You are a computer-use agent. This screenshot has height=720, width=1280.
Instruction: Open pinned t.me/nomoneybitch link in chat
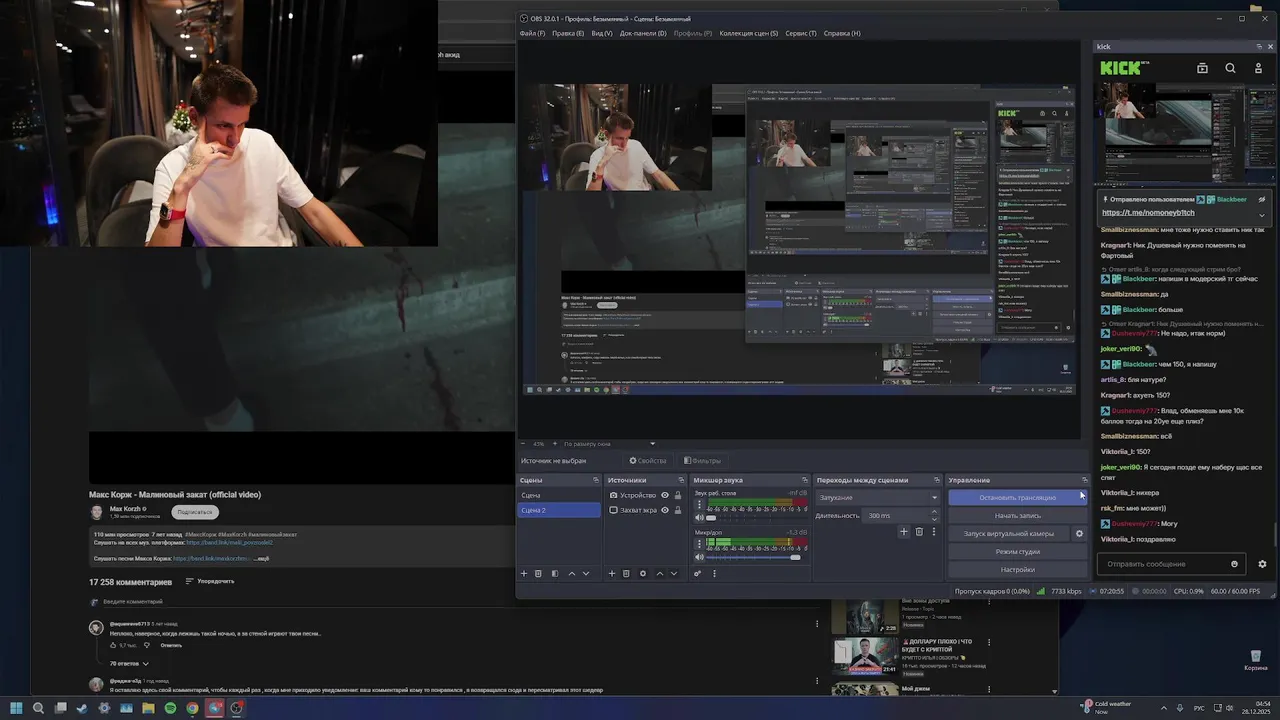click(x=1148, y=213)
